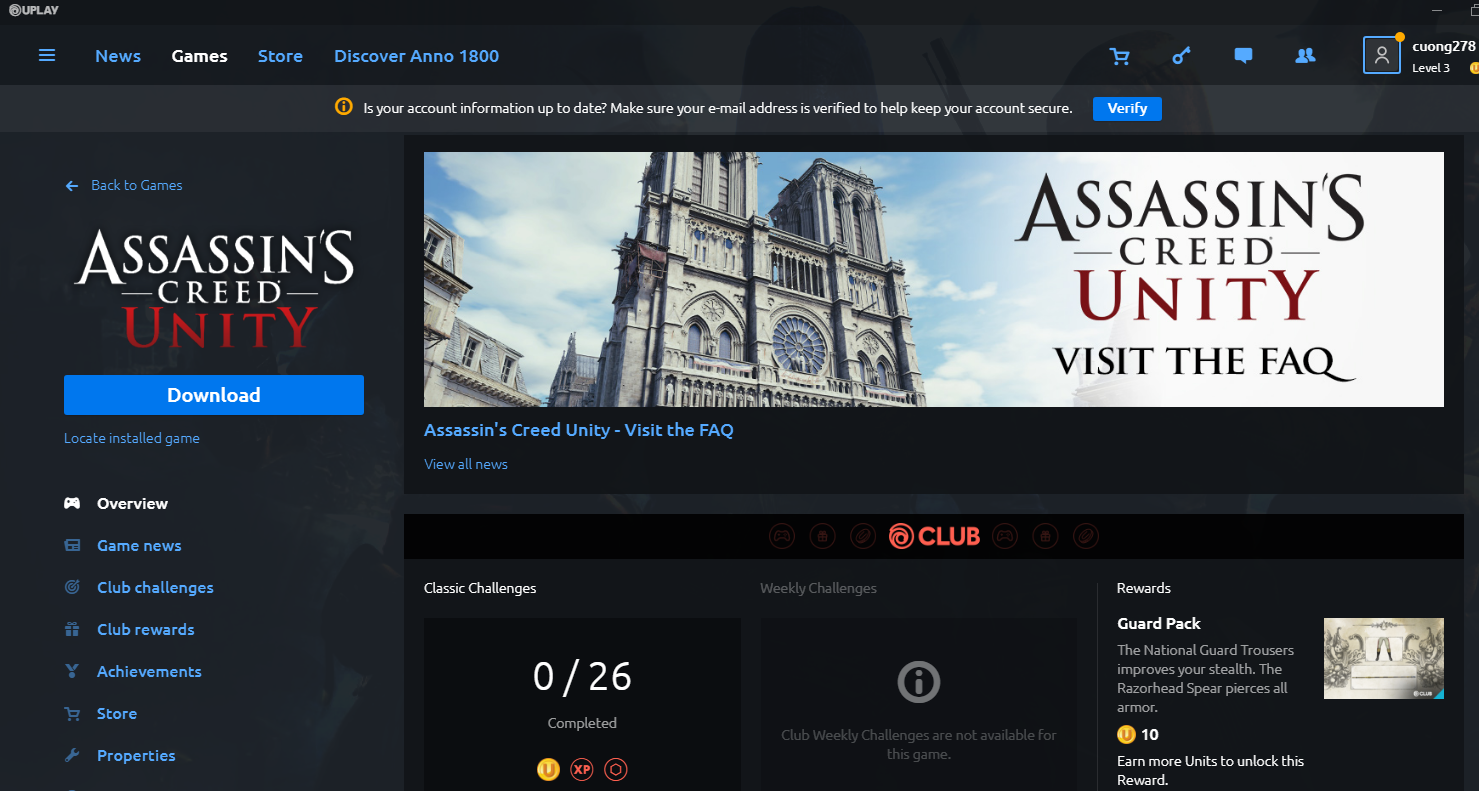The image size is (1479, 791).
Task: Click the Guard Pack reward title
Action: point(1159,623)
